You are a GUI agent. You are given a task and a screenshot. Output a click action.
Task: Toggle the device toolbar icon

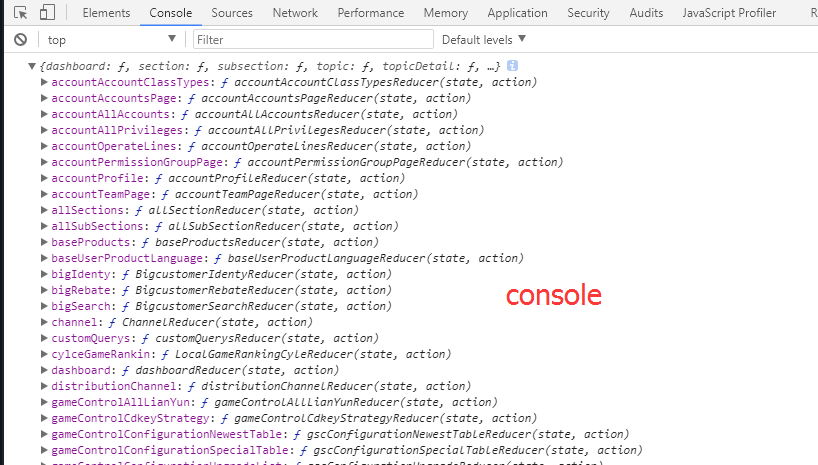[47, 13]
